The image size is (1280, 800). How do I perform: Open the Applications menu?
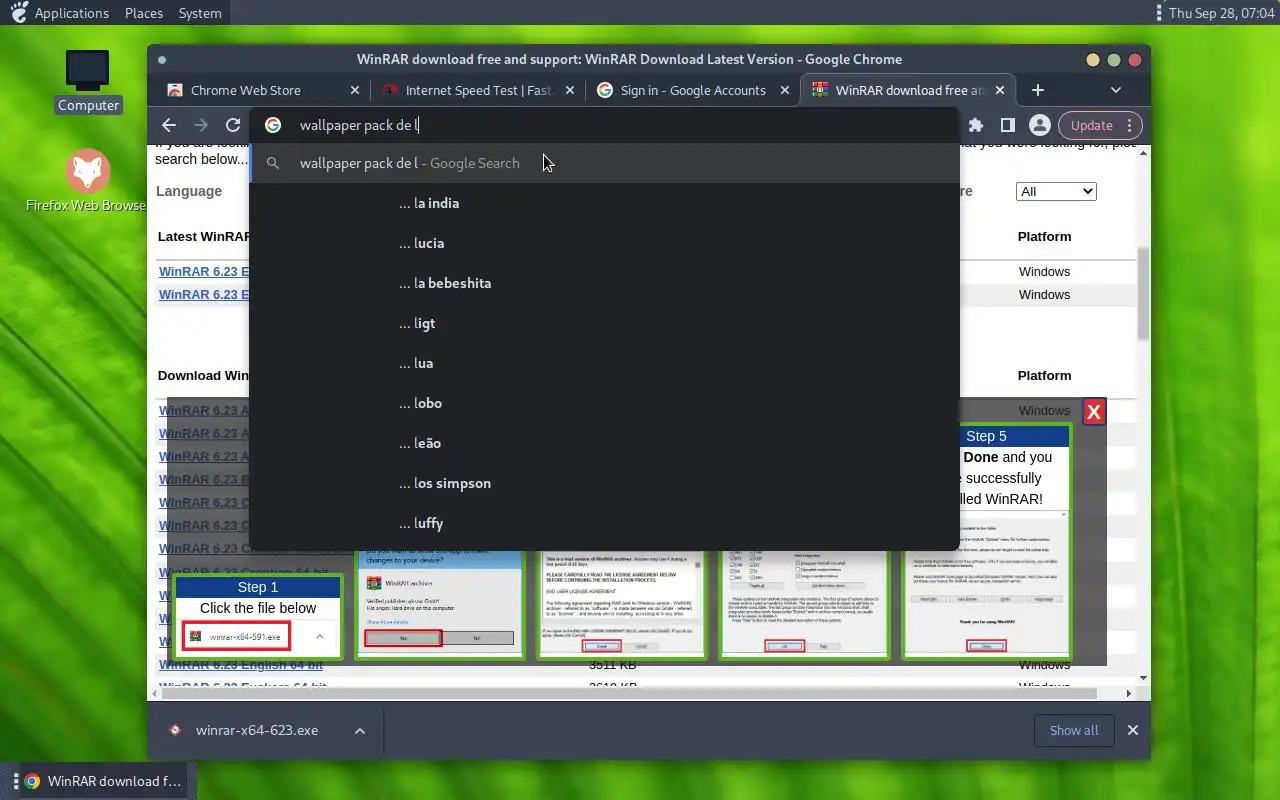(72, 13)
